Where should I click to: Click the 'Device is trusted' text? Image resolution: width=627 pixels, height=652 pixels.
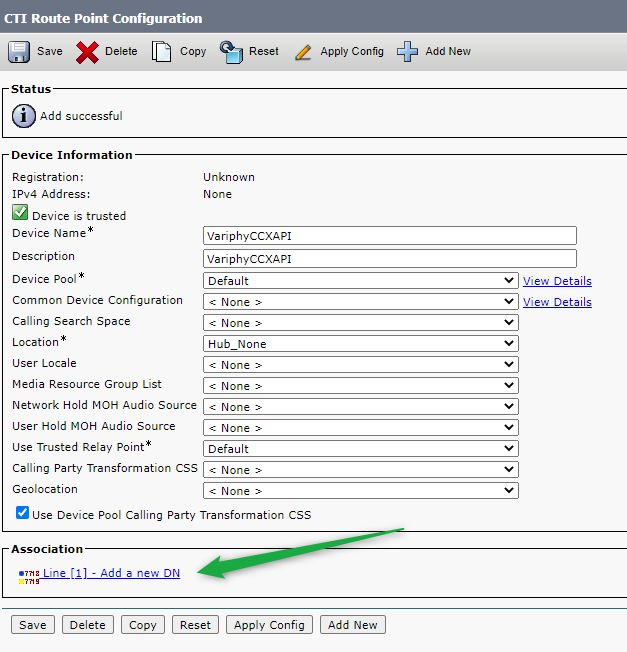[79, 216]
